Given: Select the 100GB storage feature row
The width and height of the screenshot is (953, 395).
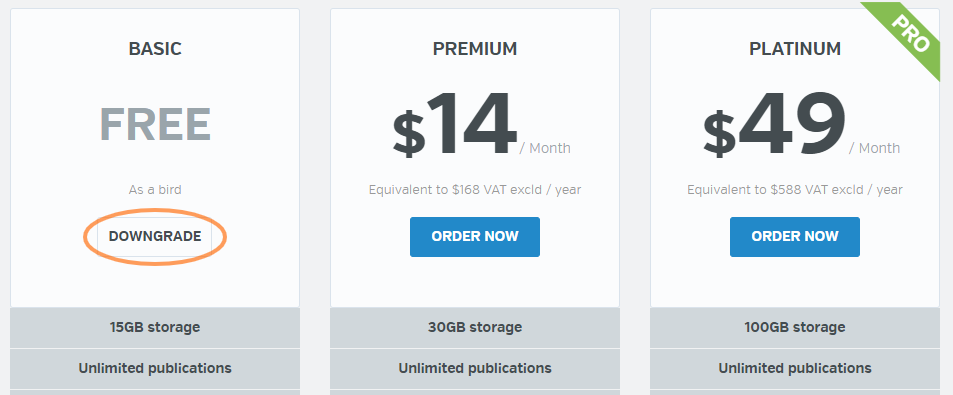Looking at the screenshot, I should point(795,328).
